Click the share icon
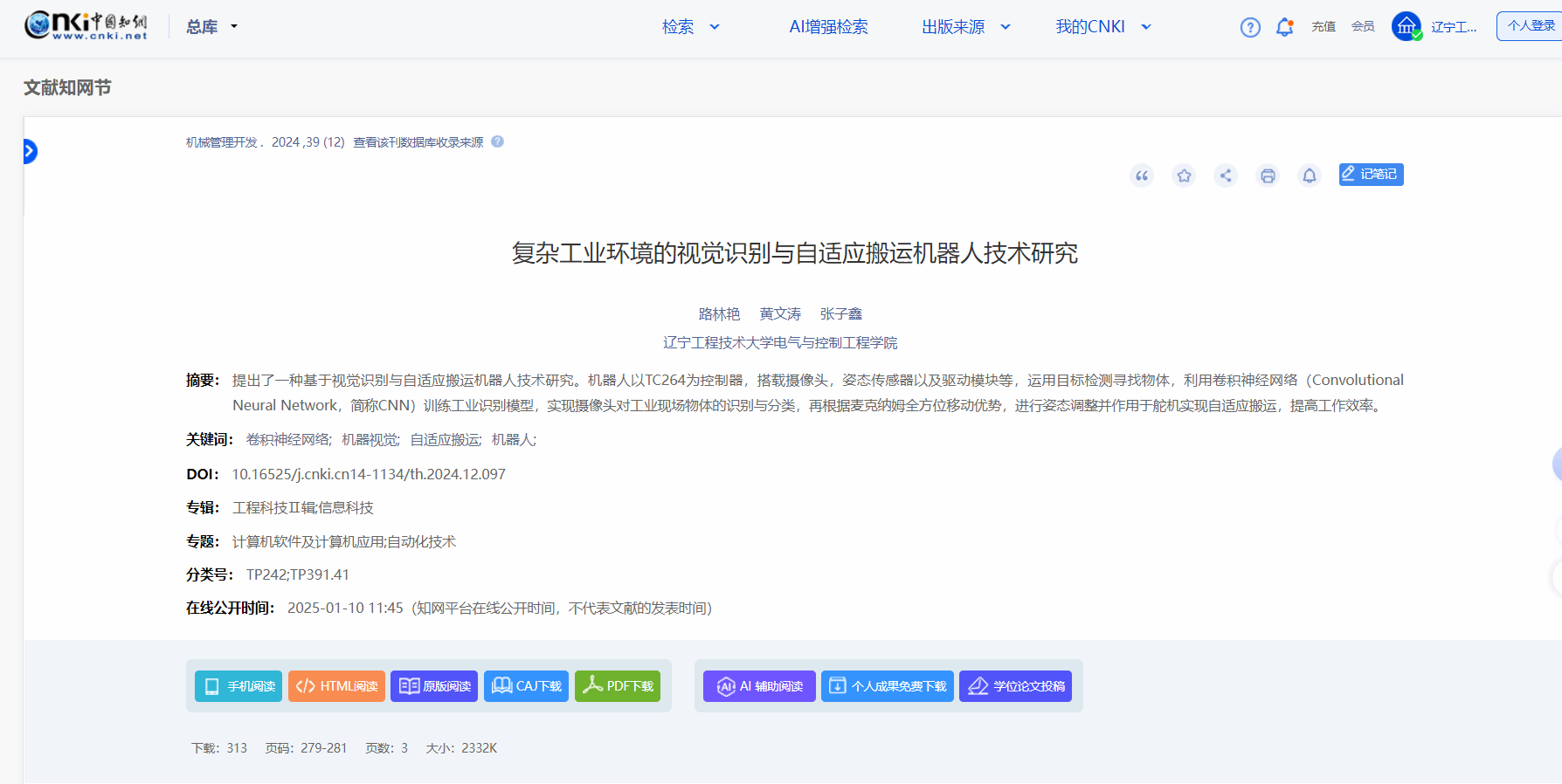The width and height of the screenshot is (1562, 784). coord(1226,175)
